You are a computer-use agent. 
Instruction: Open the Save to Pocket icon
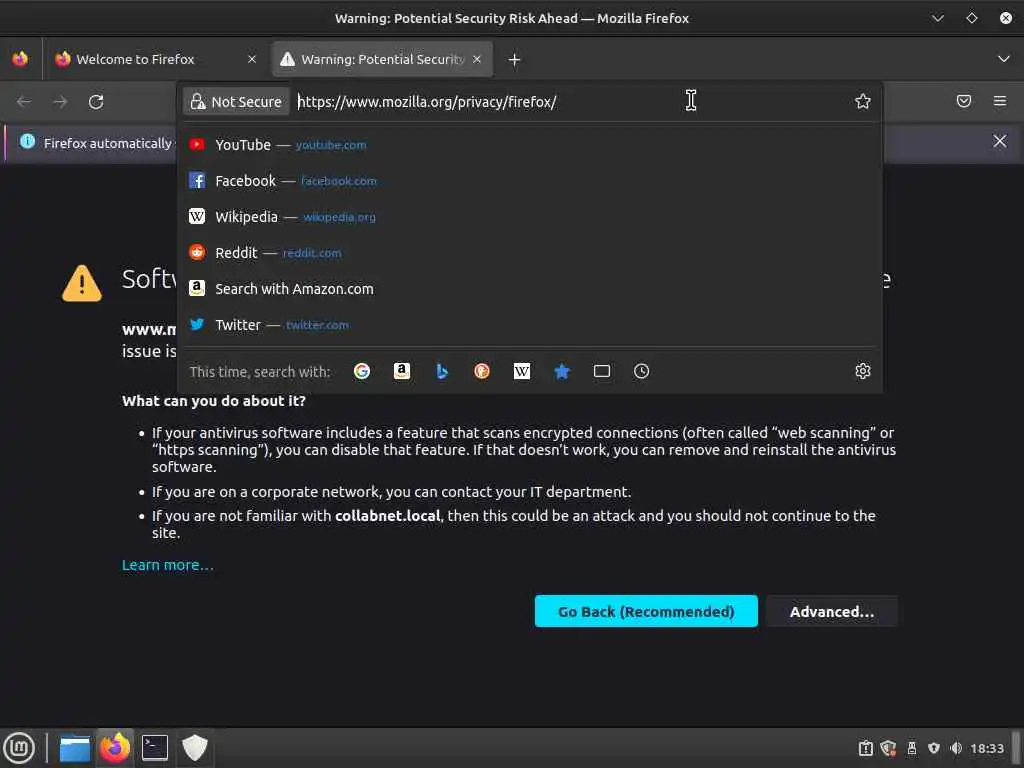[x=964, y=101]
